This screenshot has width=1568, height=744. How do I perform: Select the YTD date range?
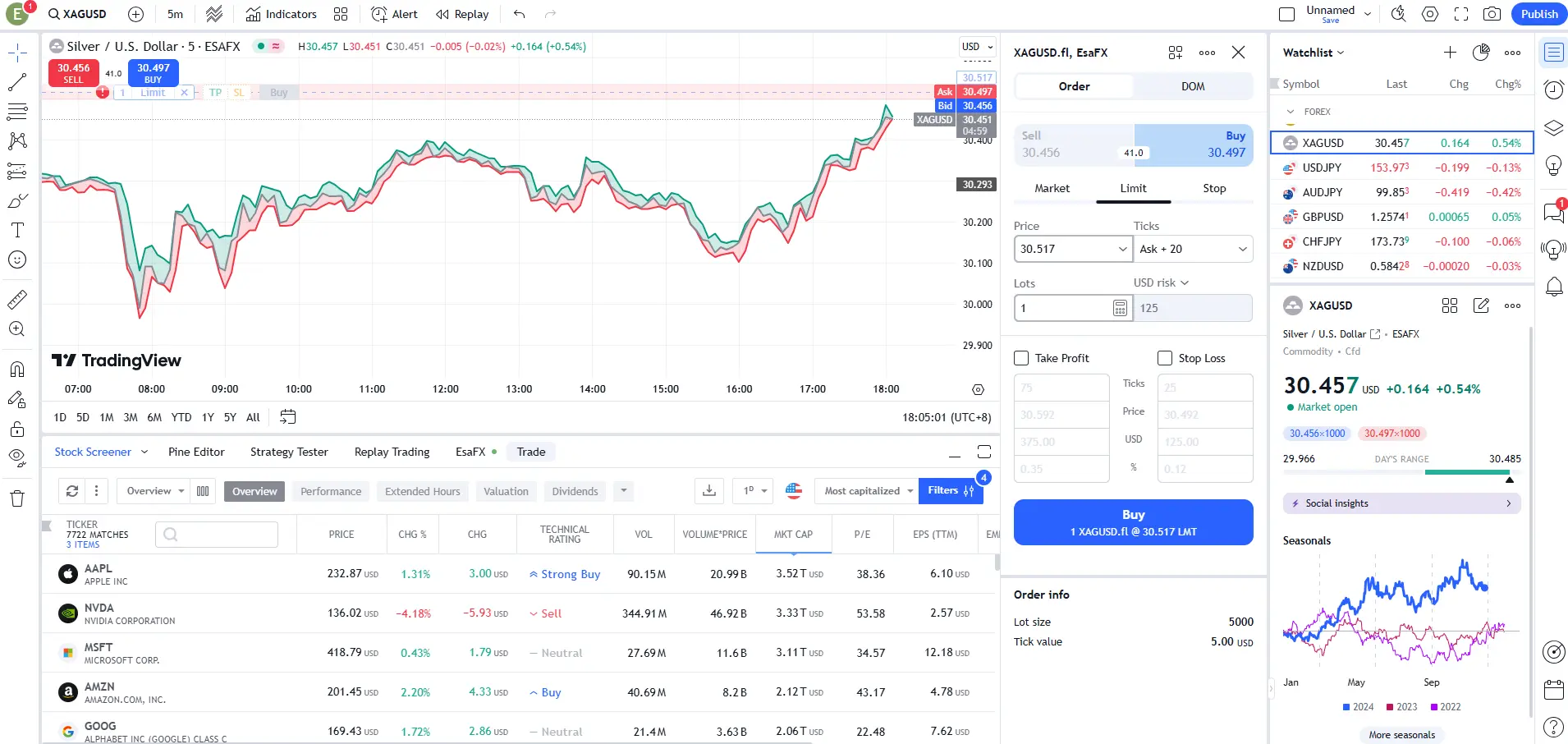[181, 417]
